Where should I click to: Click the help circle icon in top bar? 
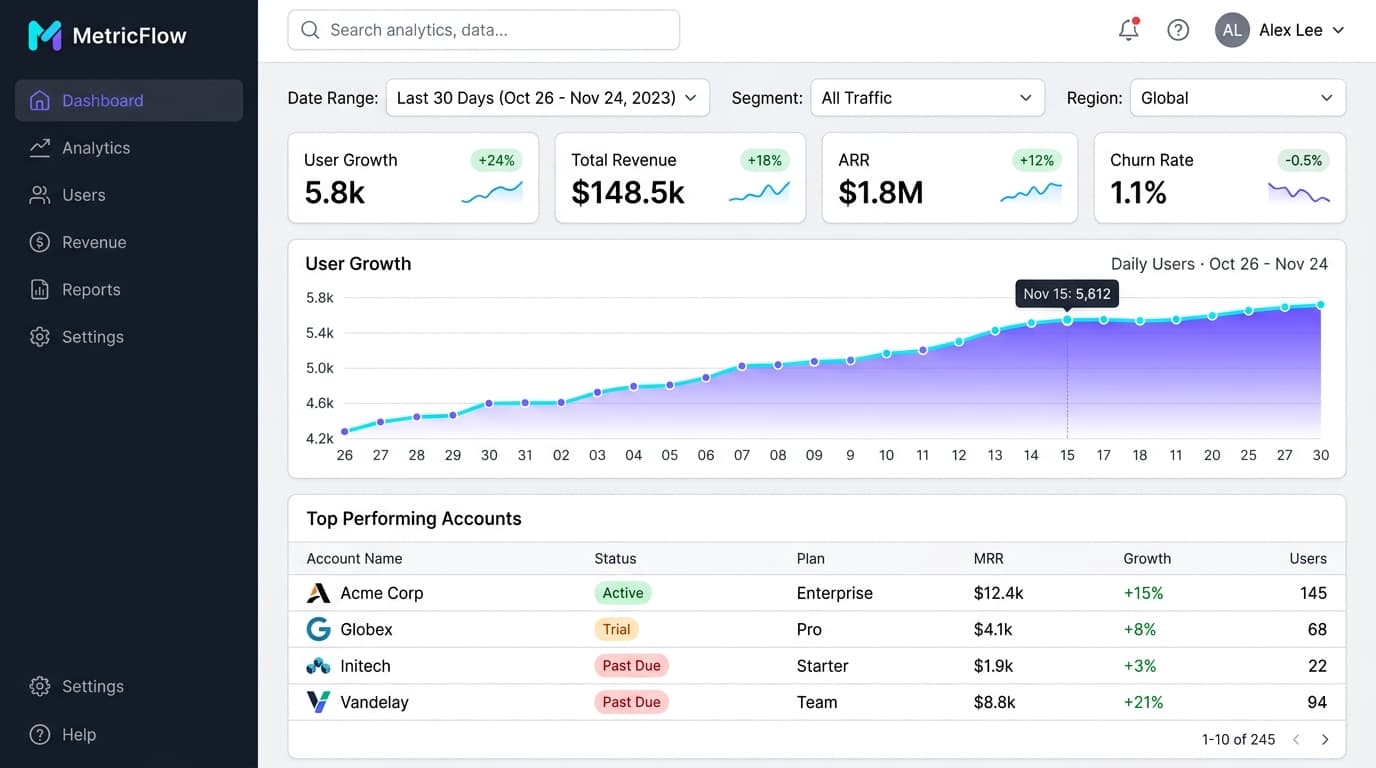[1178, 30]
